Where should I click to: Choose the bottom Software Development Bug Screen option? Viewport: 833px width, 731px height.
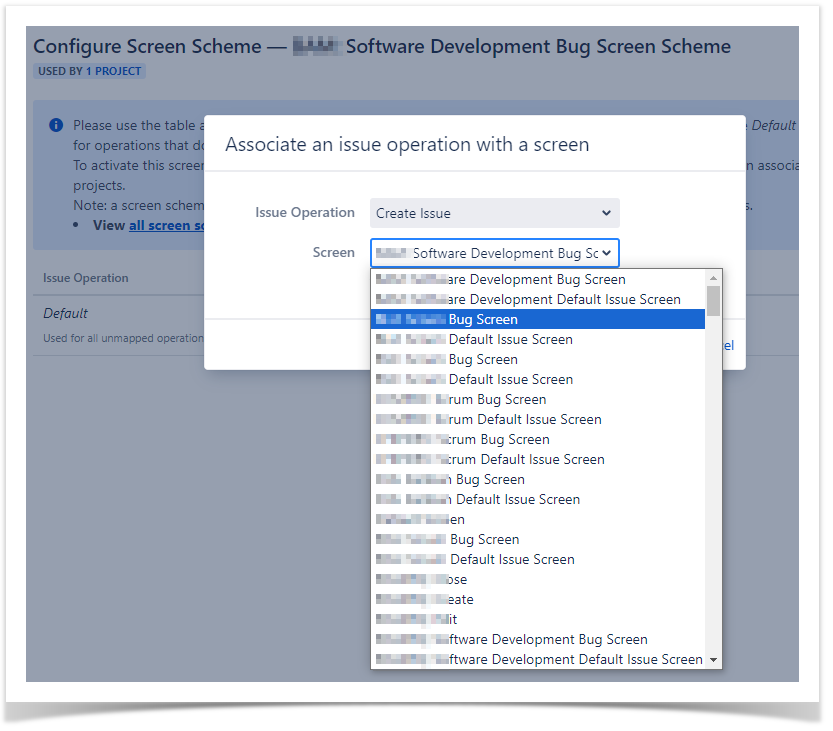click(x=538, y=639)
